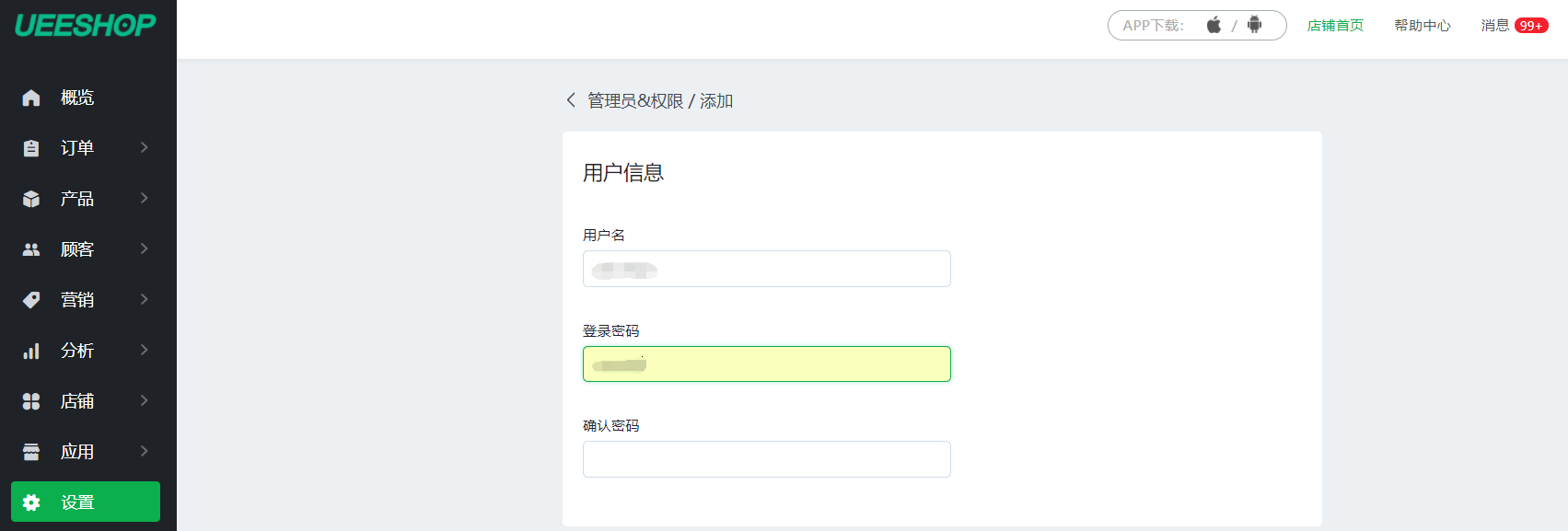Go back using the breadcrumb back arrow
The image size is (1568, 531).
571,100
